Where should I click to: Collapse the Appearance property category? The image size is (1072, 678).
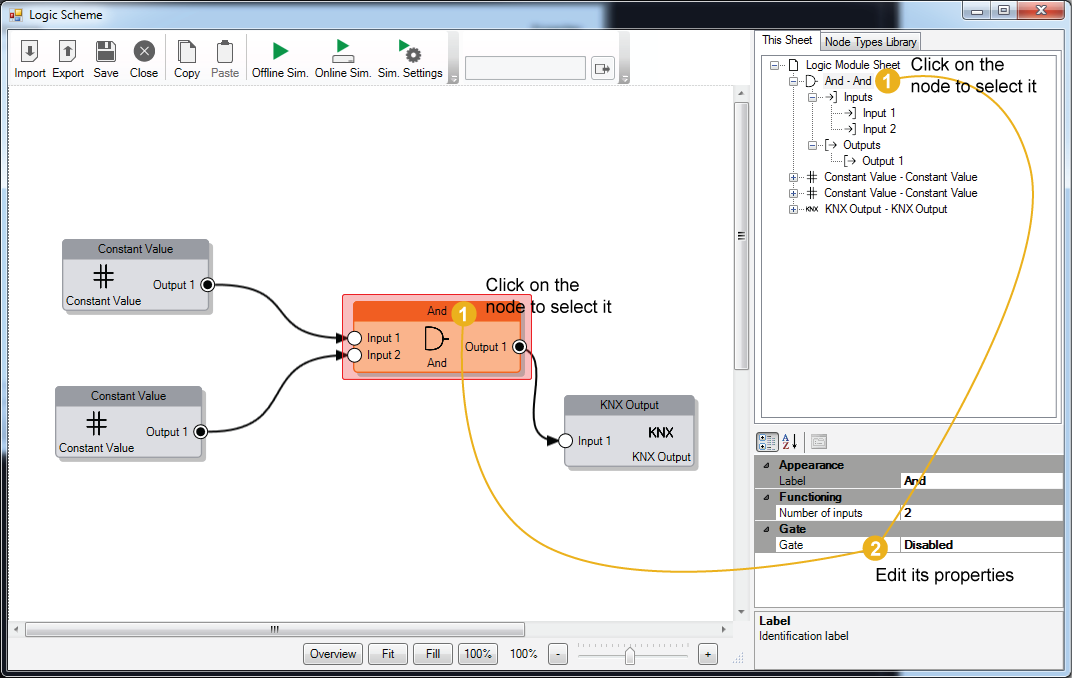pos(766,465)
